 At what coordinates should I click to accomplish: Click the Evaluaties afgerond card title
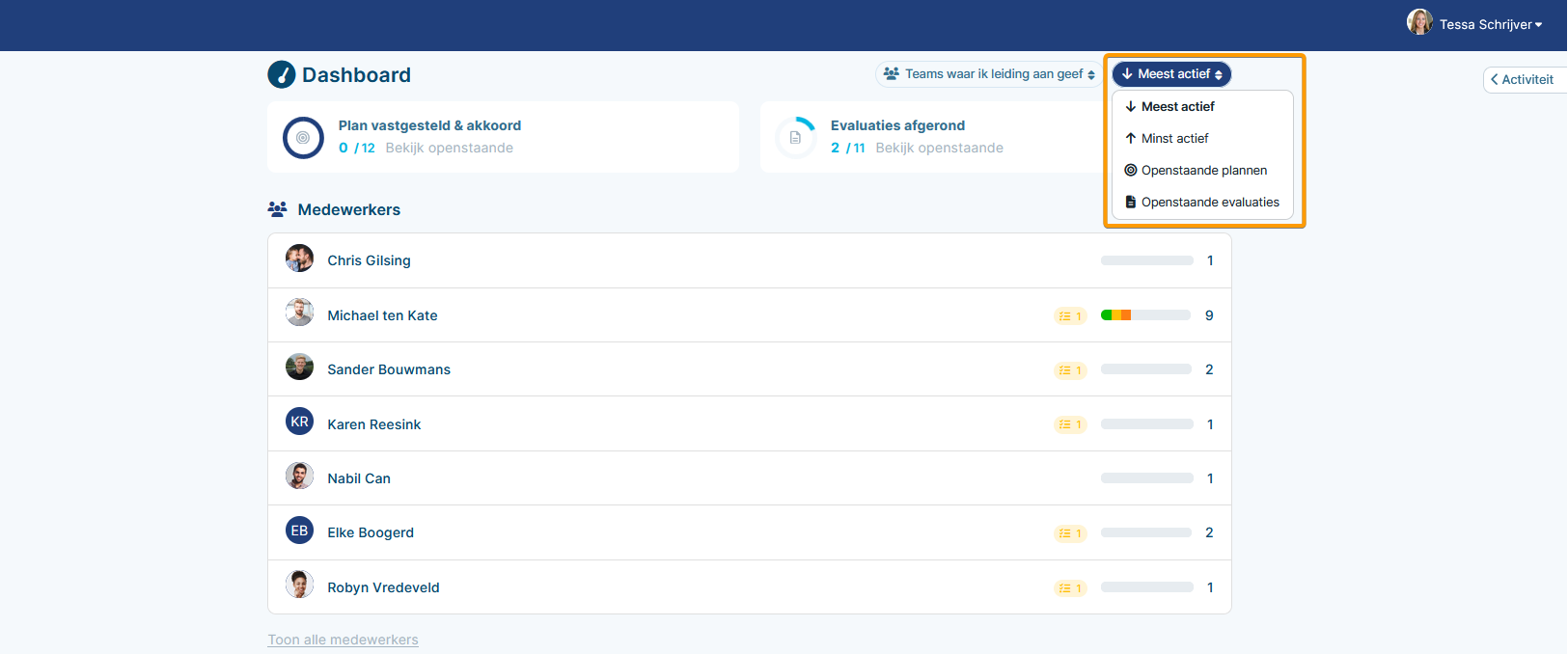point(897,125)
